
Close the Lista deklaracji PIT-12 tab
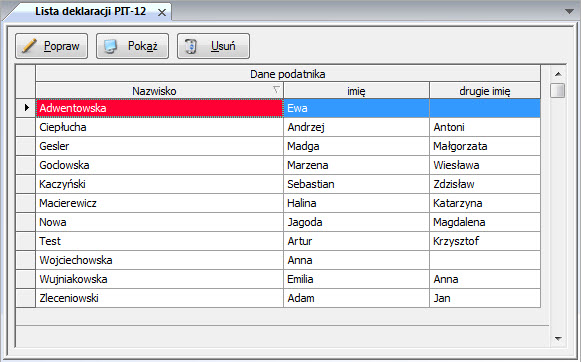[x=162, y=13]
